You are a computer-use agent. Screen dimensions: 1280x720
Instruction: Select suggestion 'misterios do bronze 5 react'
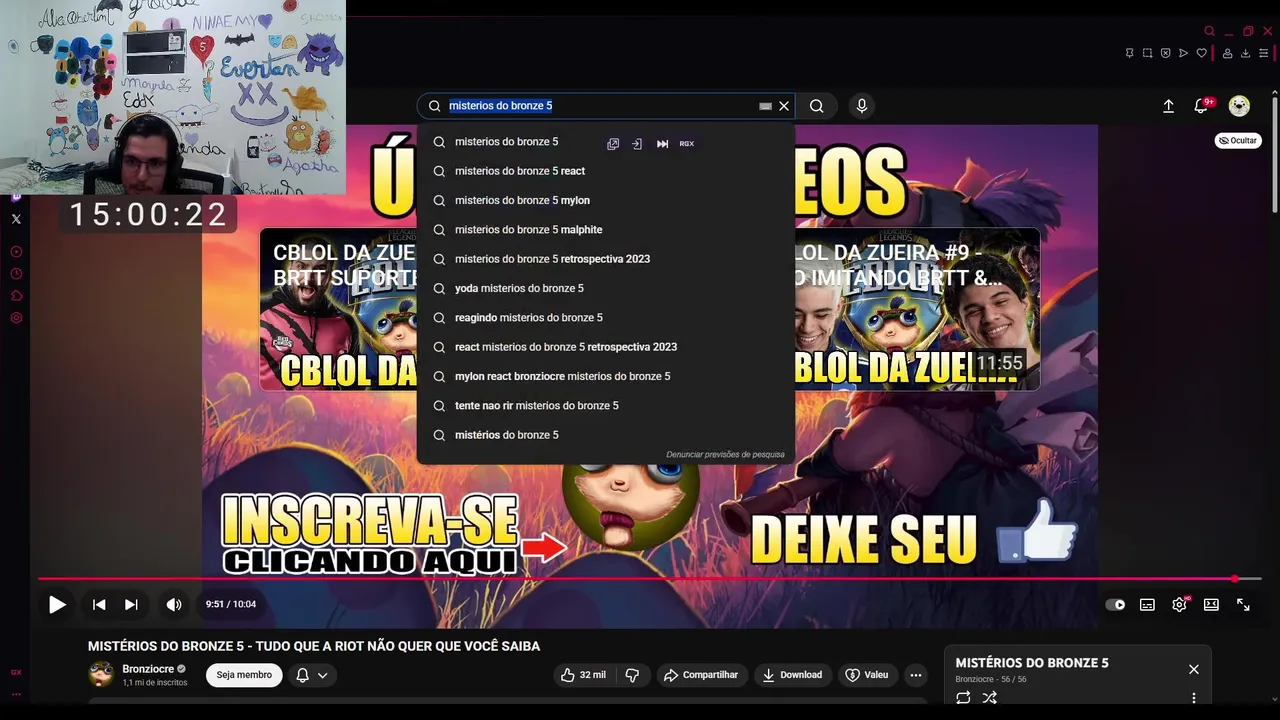[x=606, y=171]
